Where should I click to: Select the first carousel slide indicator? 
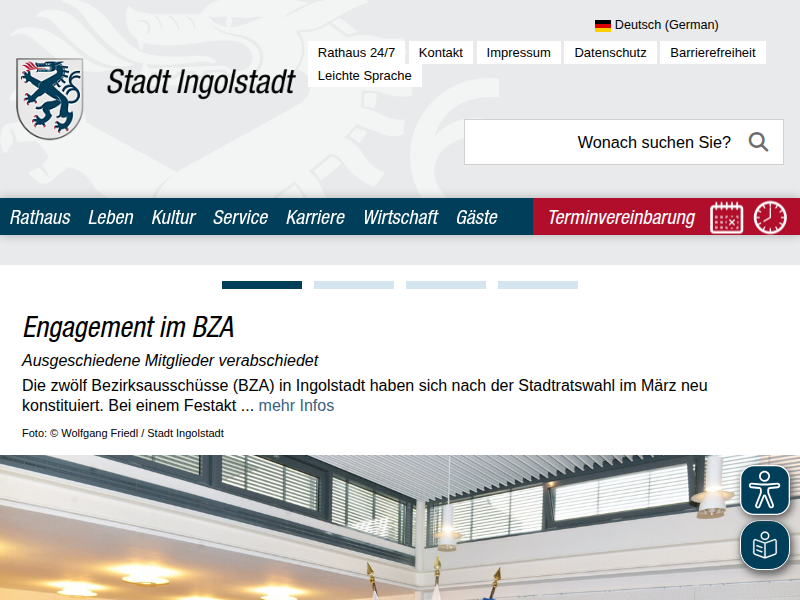[x=262, y=285]
